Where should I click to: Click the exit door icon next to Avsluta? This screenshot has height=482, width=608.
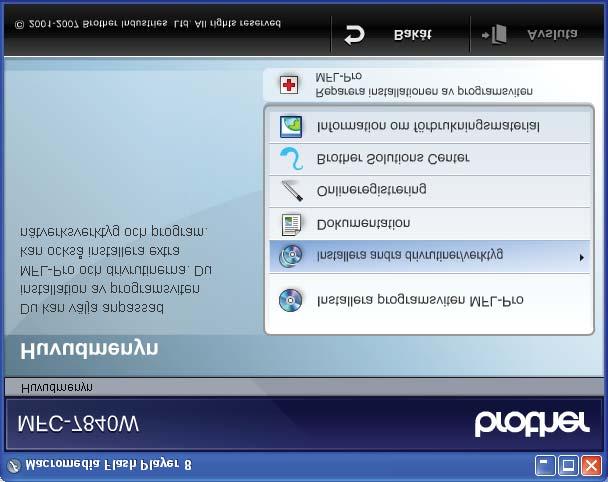(494, 35)
